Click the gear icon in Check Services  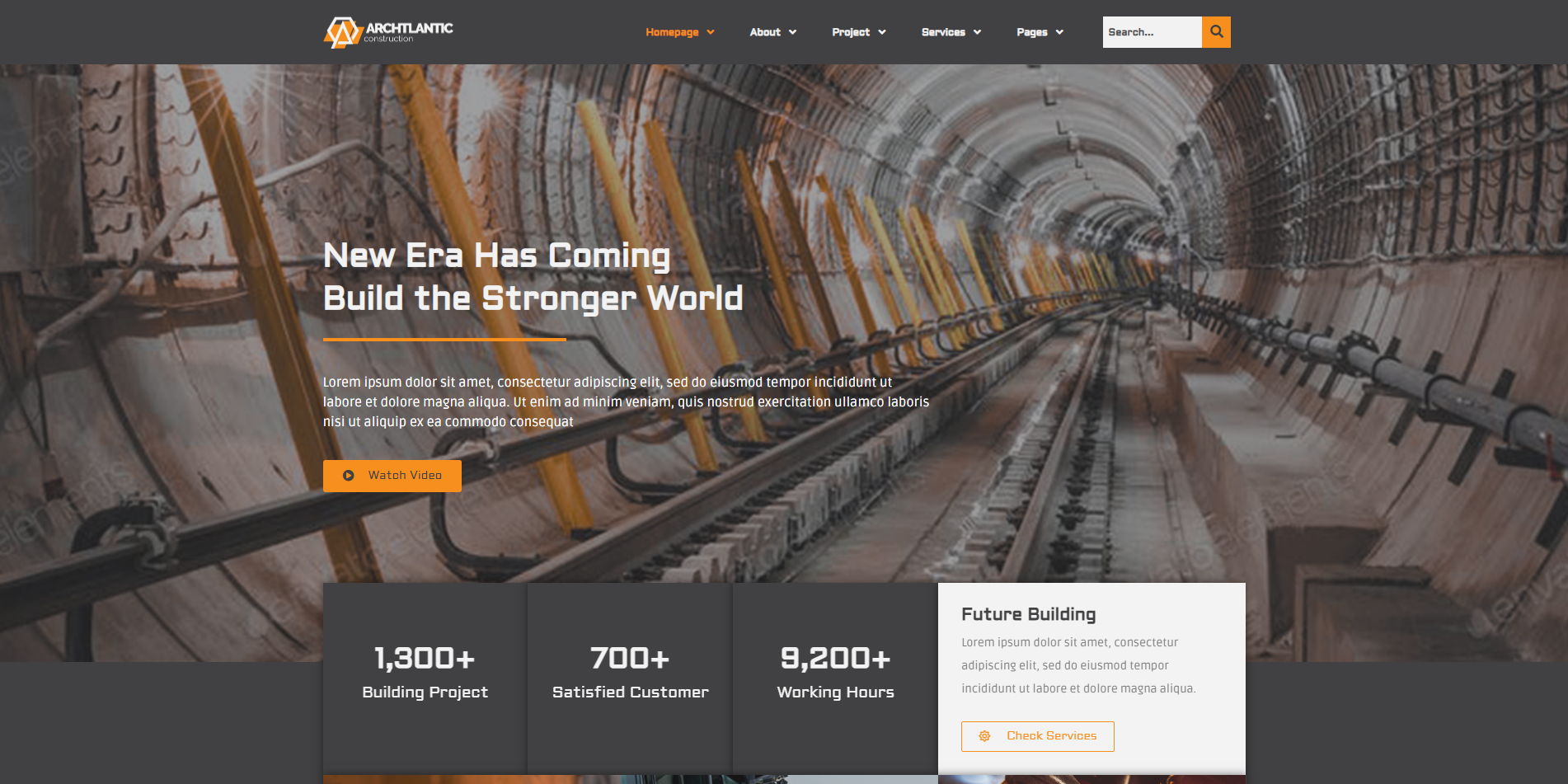[x=984, y=736]
